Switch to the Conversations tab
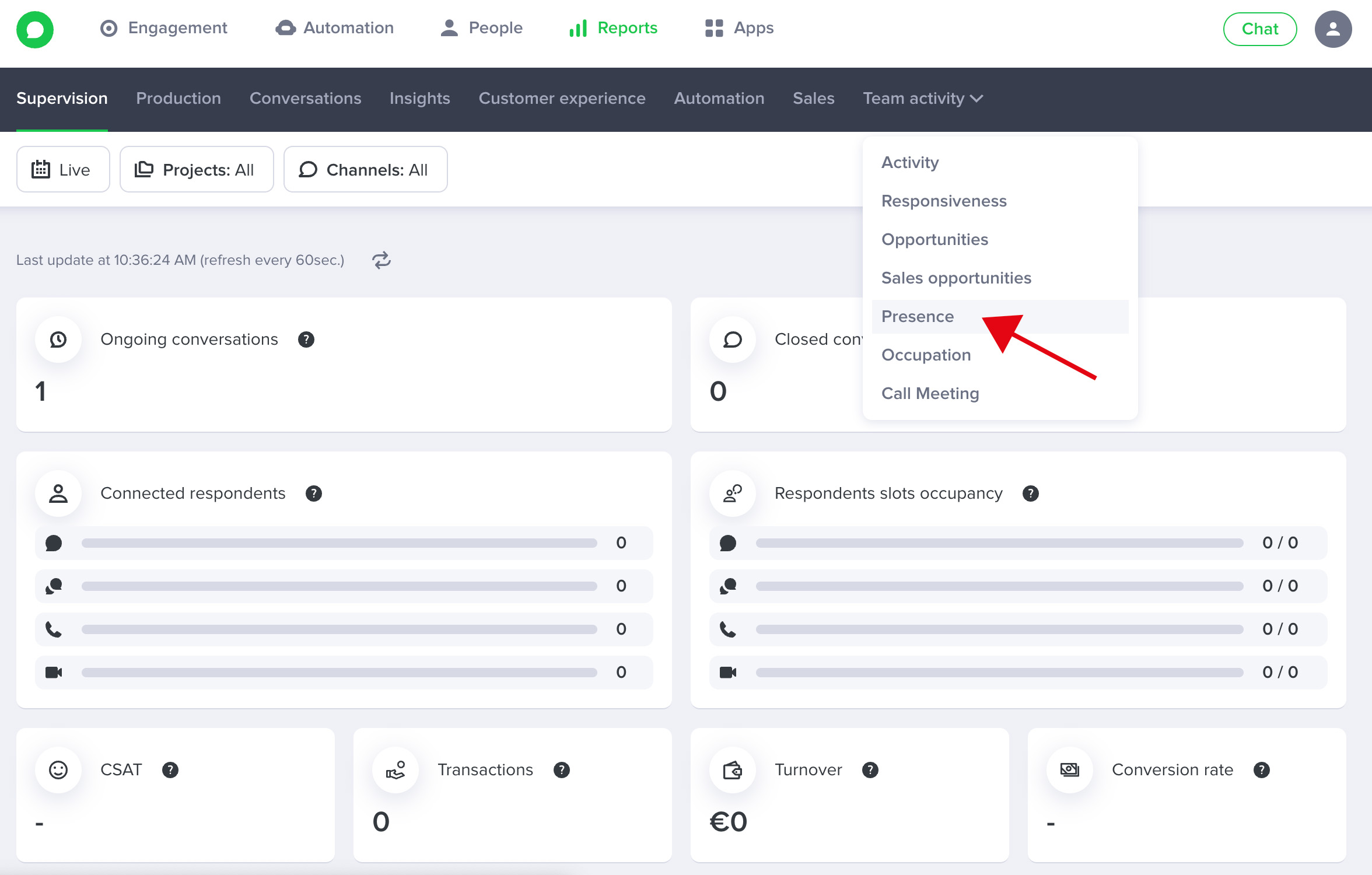 (x=306, y=99)
